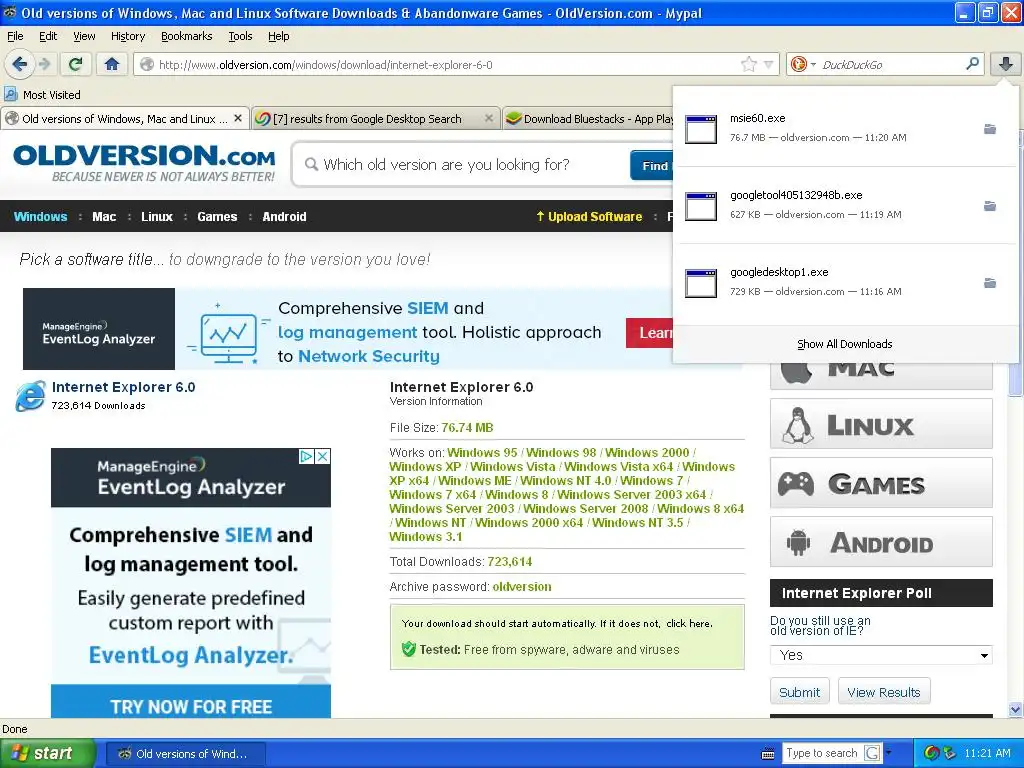
Task: Click the Most Visited bookmarks button
Action: pos(42,95)
